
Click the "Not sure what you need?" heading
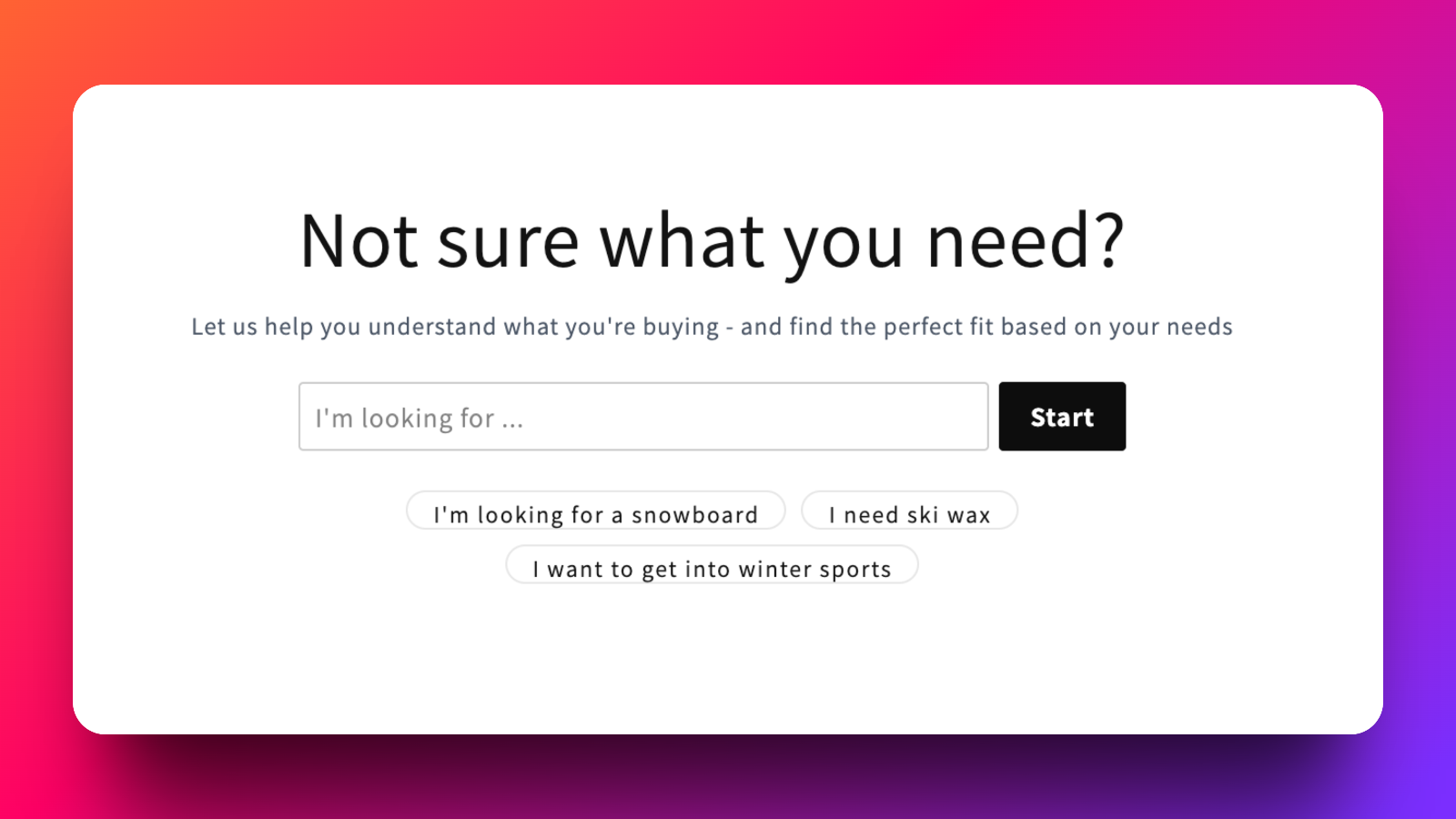point(713,241)
